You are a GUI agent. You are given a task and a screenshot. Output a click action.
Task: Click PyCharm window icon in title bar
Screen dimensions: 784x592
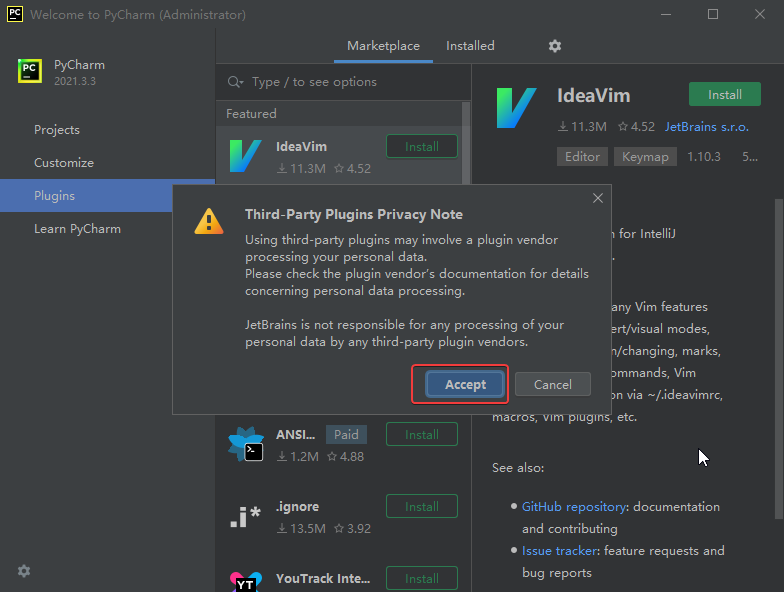(x=15, y=14)
